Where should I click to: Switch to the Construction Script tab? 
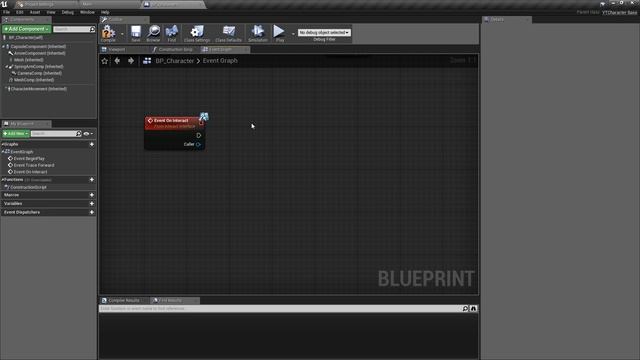pos(173,49)
